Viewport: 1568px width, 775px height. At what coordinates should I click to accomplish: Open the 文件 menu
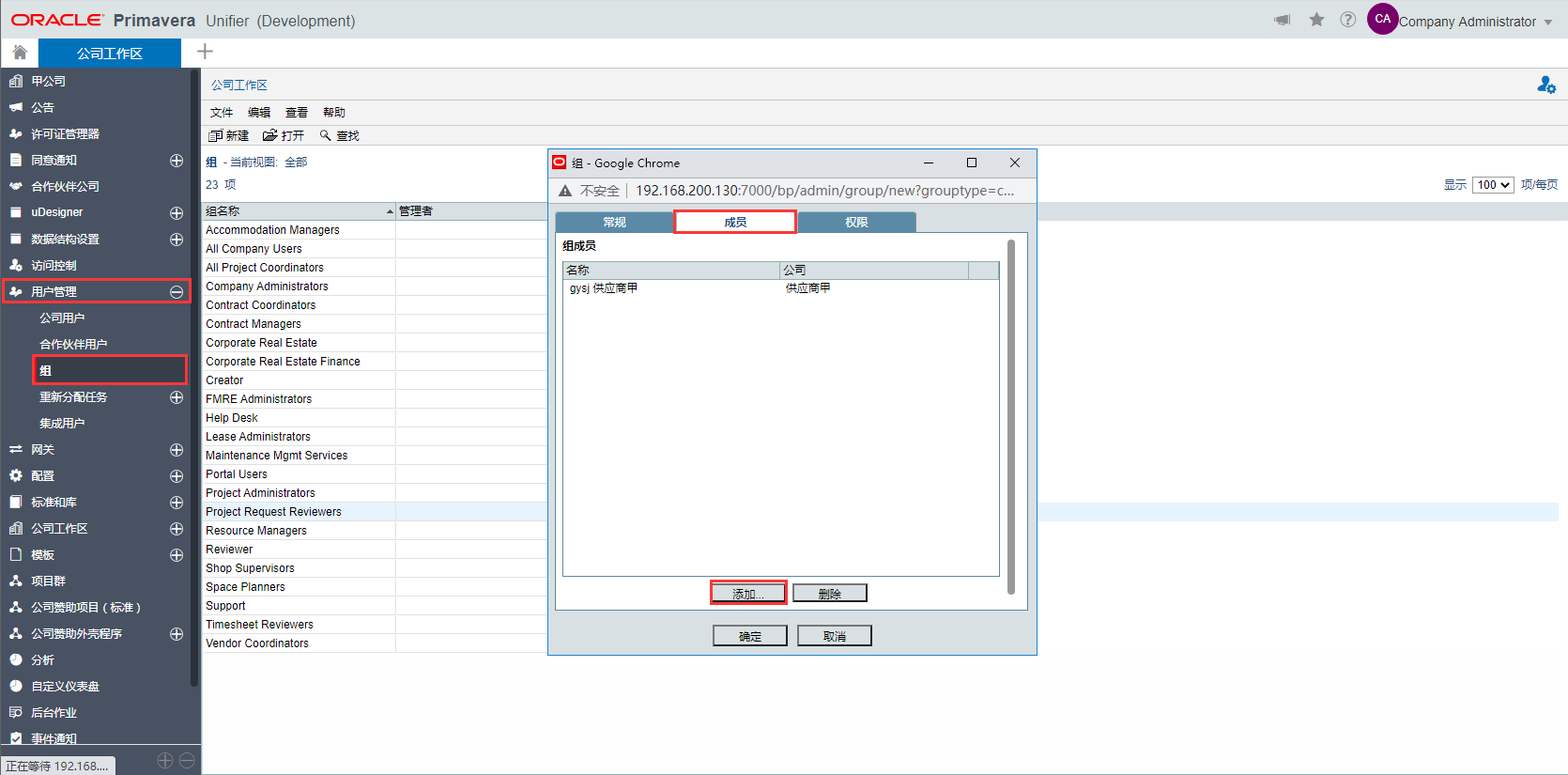pos(222,113)
